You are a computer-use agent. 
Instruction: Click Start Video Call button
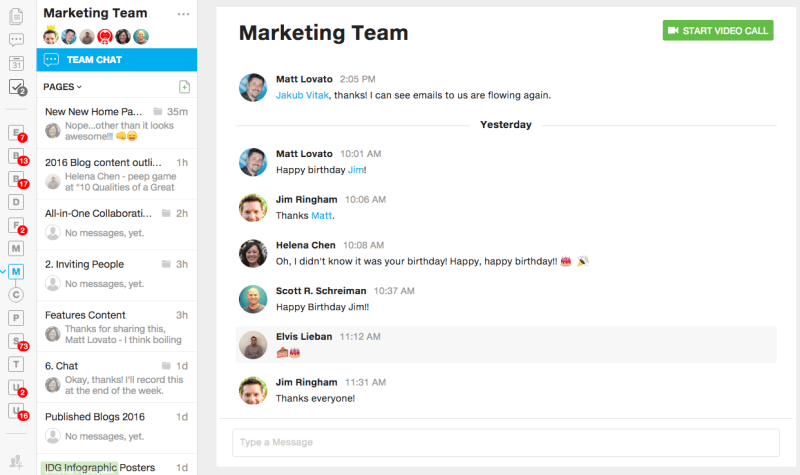pyautogui.click(x=717, y=30)
